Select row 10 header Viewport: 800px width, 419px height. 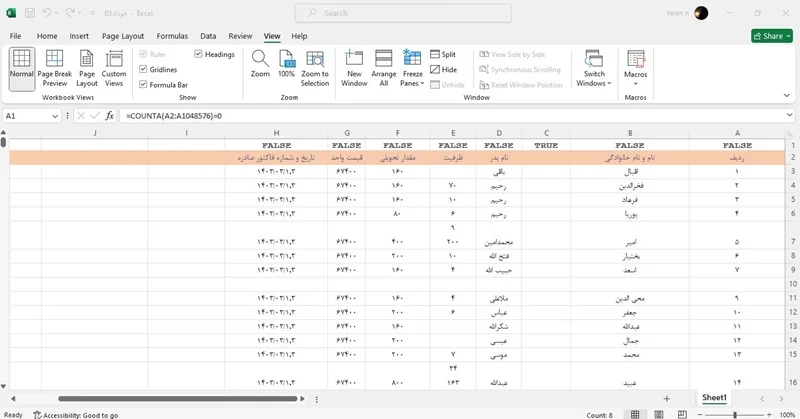click(792, 284)
